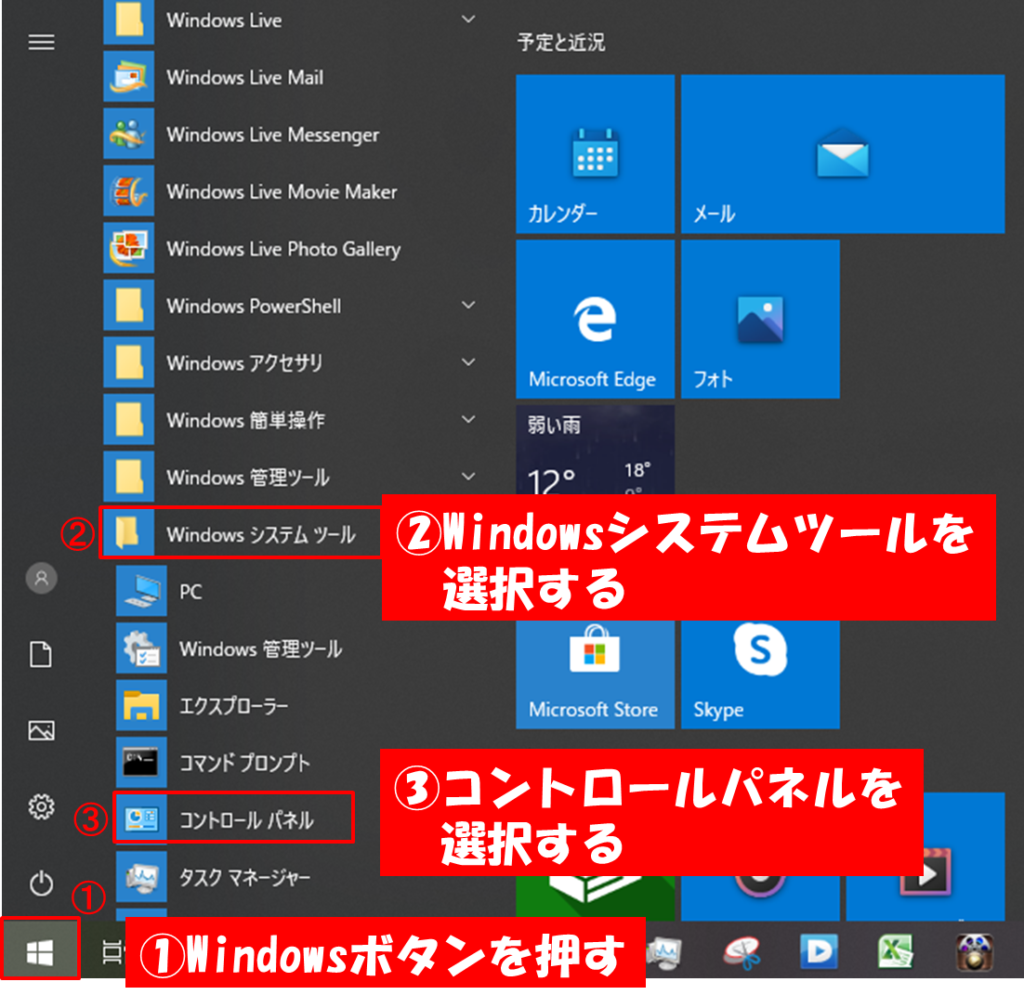Open the weather tile showing 弱い雨
The height and width of the screenshot is (1008, 1024).
[x=595, y=450]
